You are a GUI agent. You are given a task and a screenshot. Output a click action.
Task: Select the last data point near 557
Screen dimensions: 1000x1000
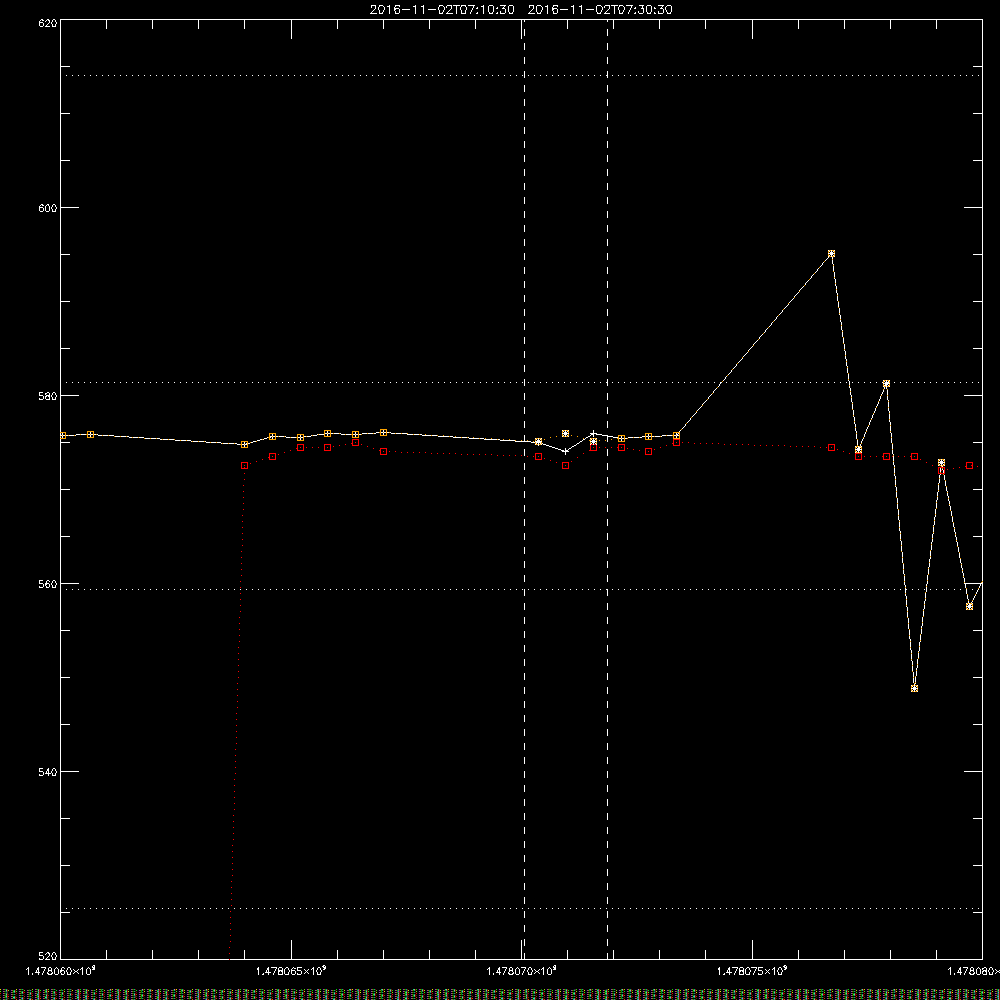[x=969, y=607]
